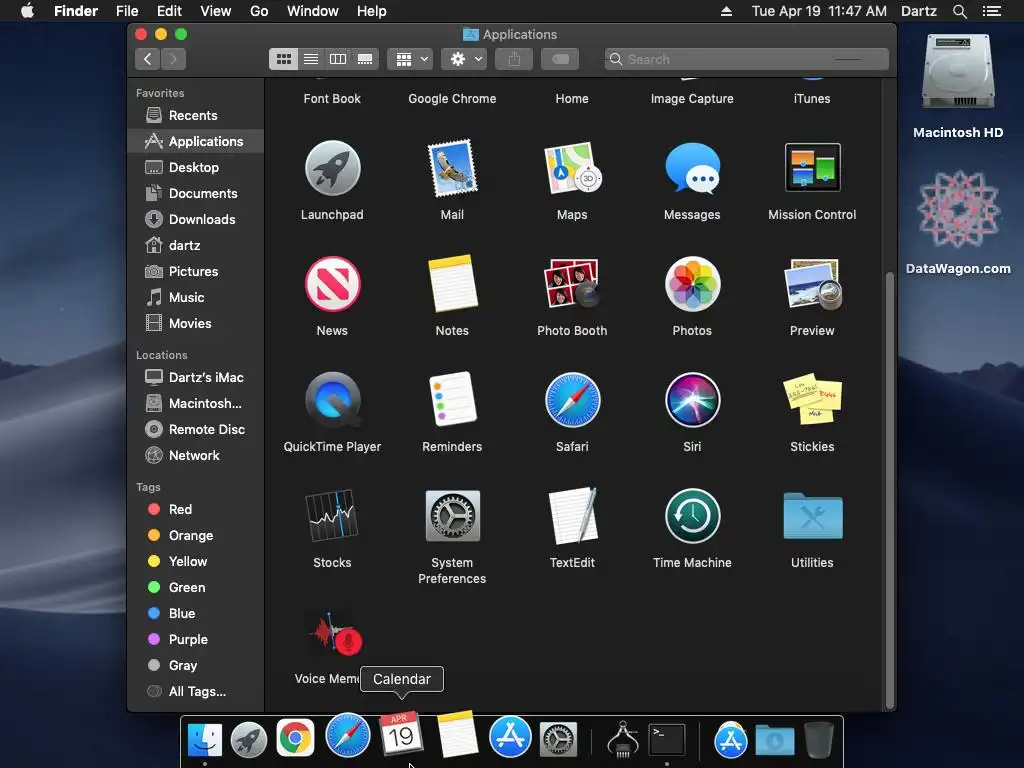This screenshot has width=1024, height=768.
Task: Open the Edit menu
Action: pos(169,11)
